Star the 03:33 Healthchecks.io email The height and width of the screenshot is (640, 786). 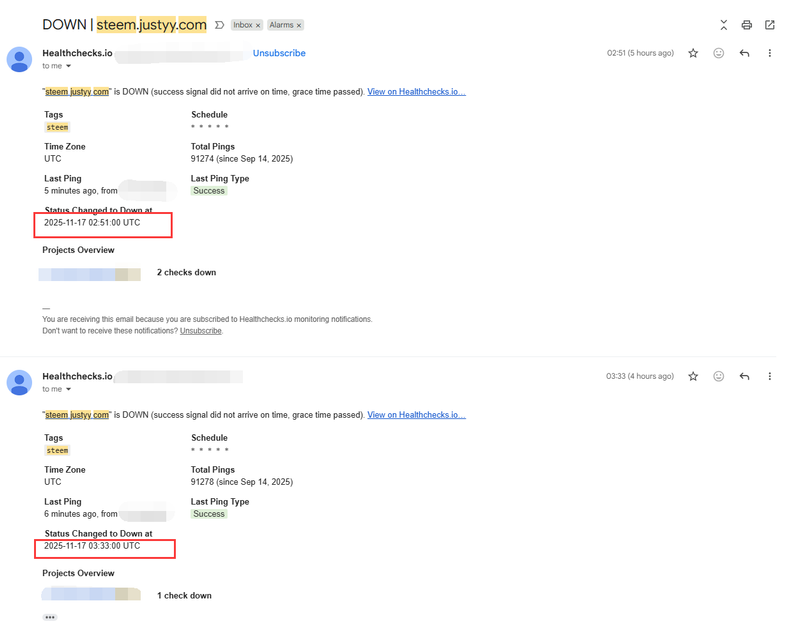[693, 376]
